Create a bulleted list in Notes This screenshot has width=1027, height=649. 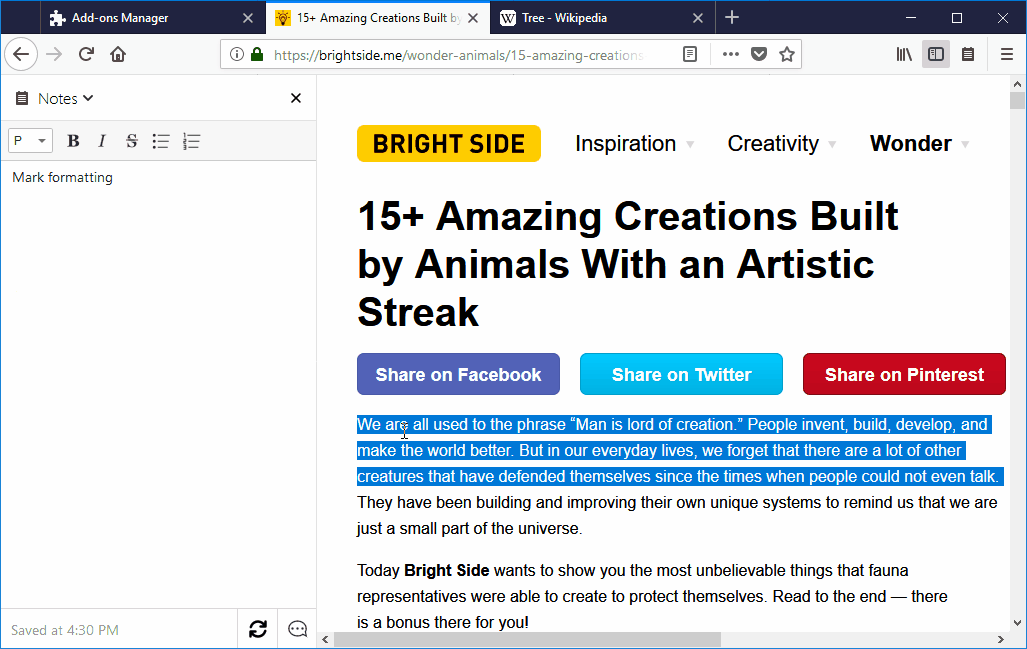pos(161,141)
